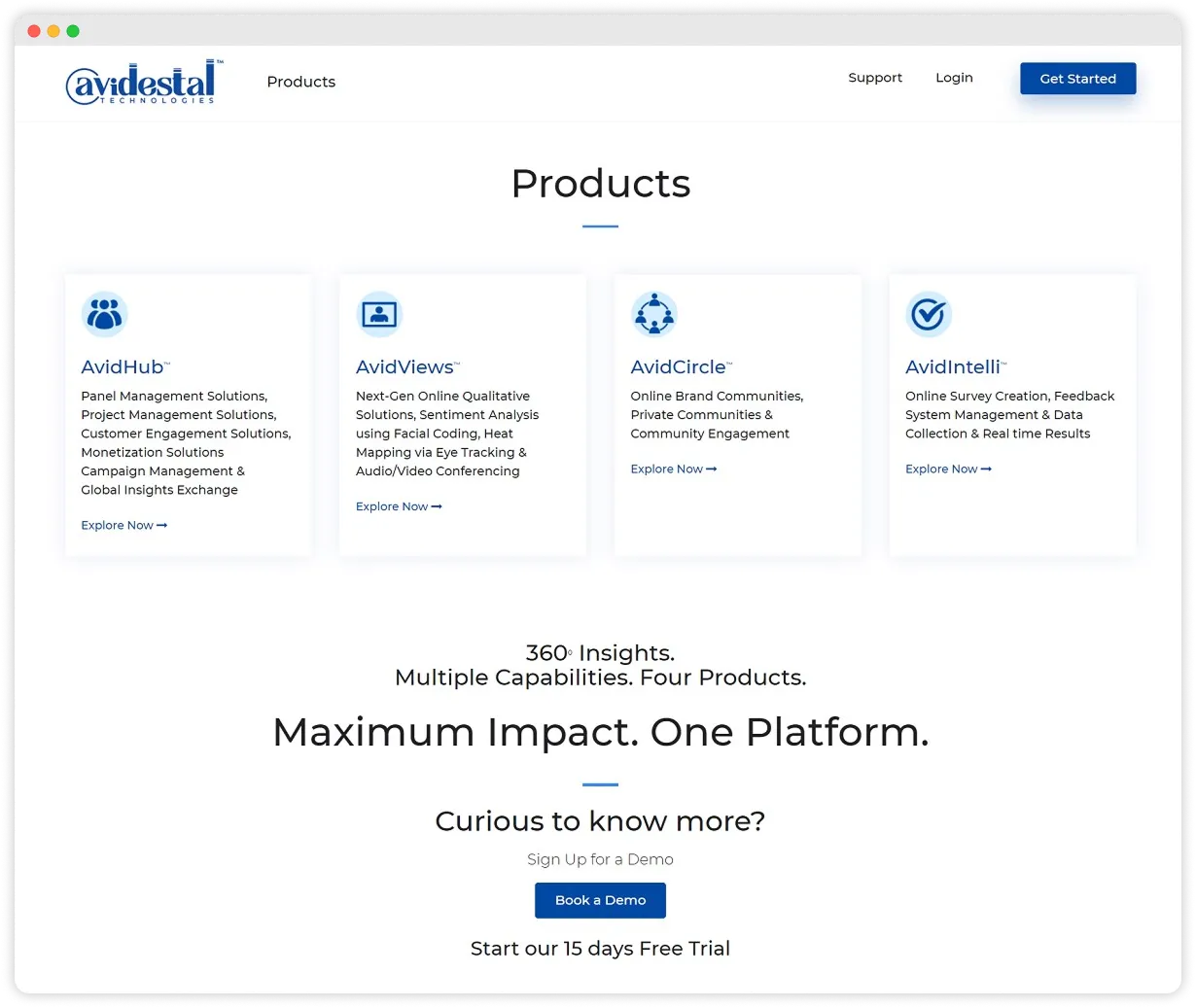Open the AvidCircle product title
The height and width of the screenshot is (1008, 1196).
coord(681,366)
